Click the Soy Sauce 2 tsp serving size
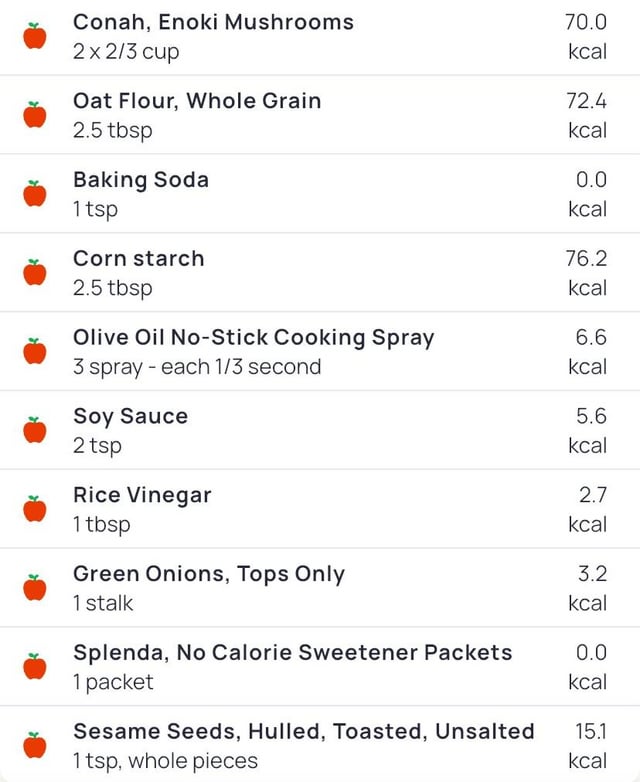This screenshot has width=640, height=782. click(97, 446)
